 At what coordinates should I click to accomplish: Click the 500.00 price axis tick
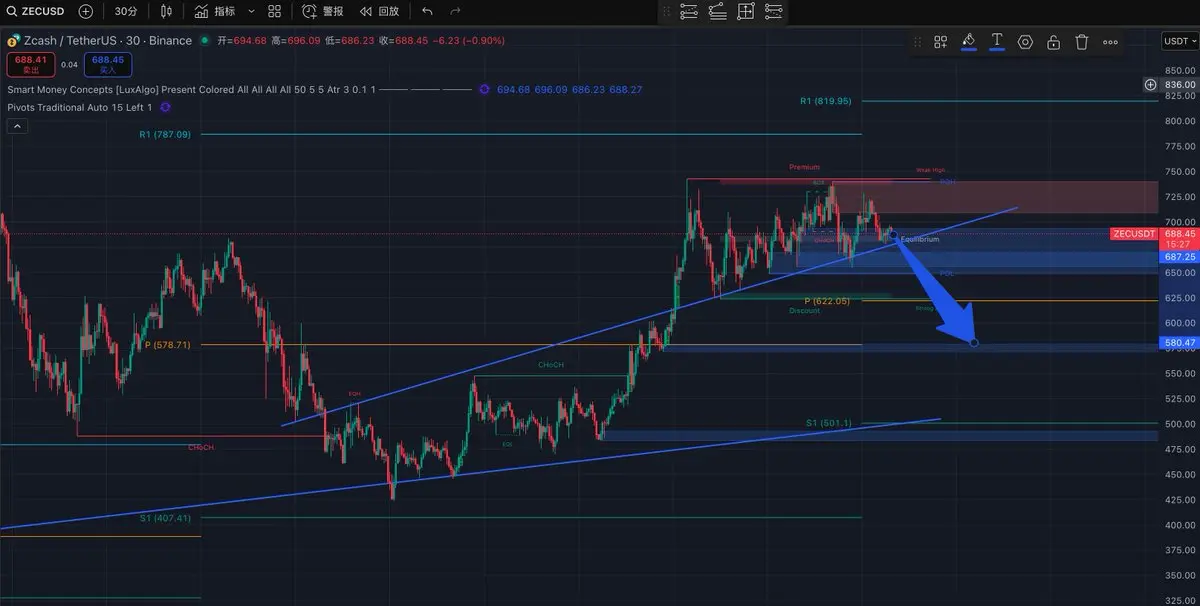(1180, 424)
